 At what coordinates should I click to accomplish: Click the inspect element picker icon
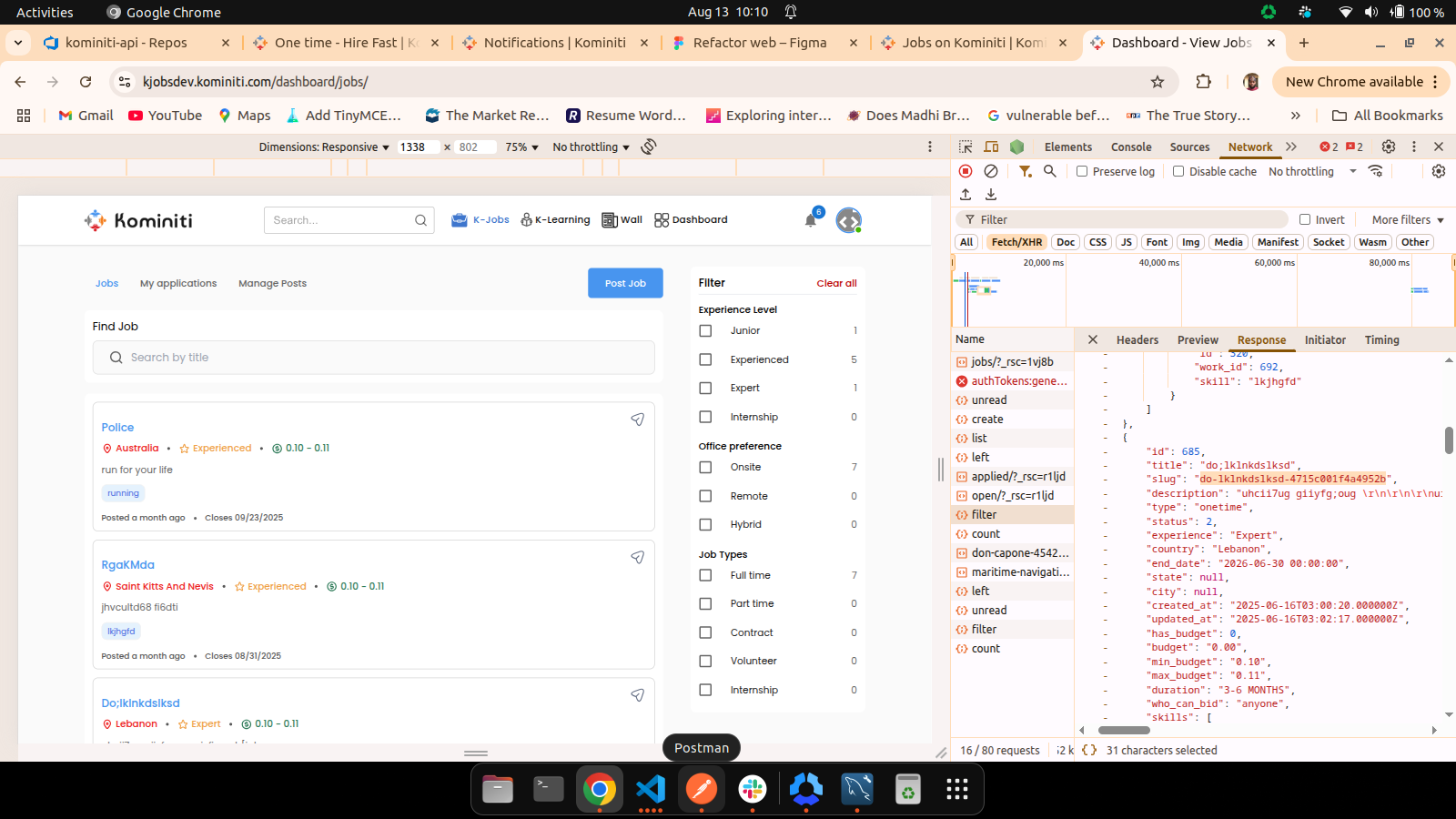coord(966,147)
